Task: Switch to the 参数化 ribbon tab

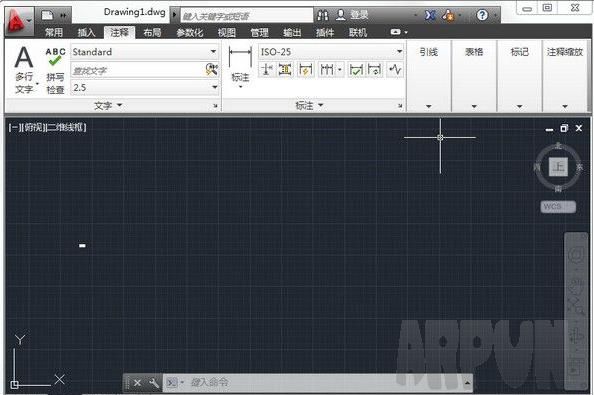Action: pos(189,33)
